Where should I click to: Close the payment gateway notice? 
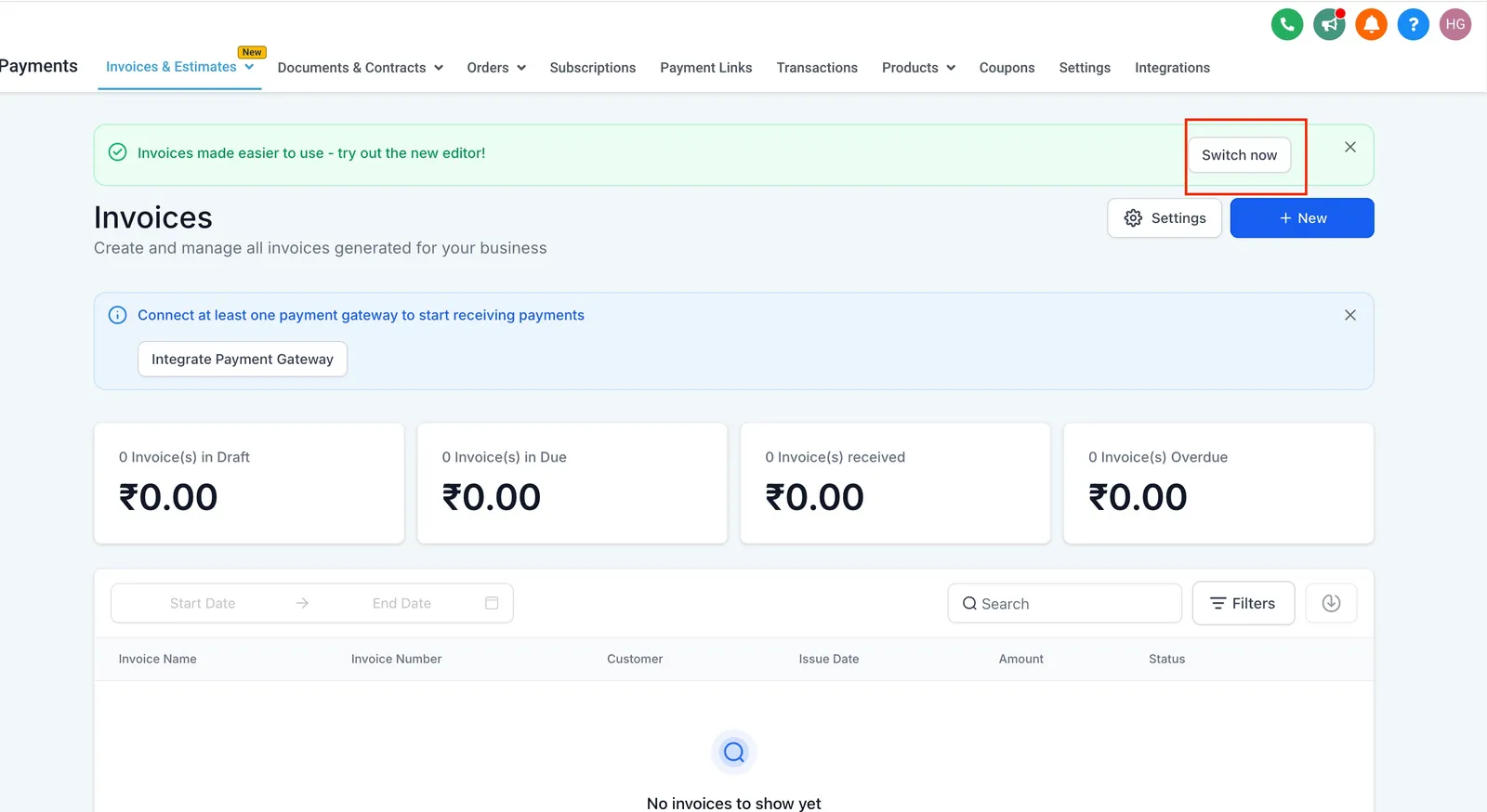coord(1350,315)
